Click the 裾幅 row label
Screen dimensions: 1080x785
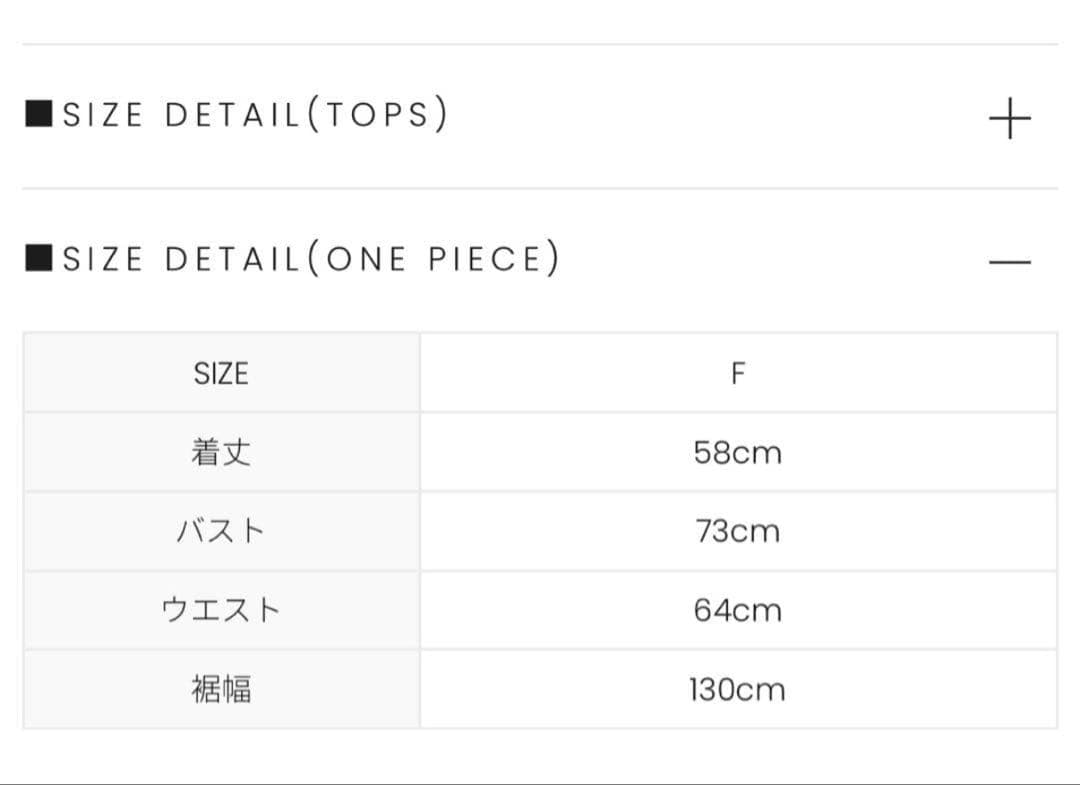pos(221,689)
